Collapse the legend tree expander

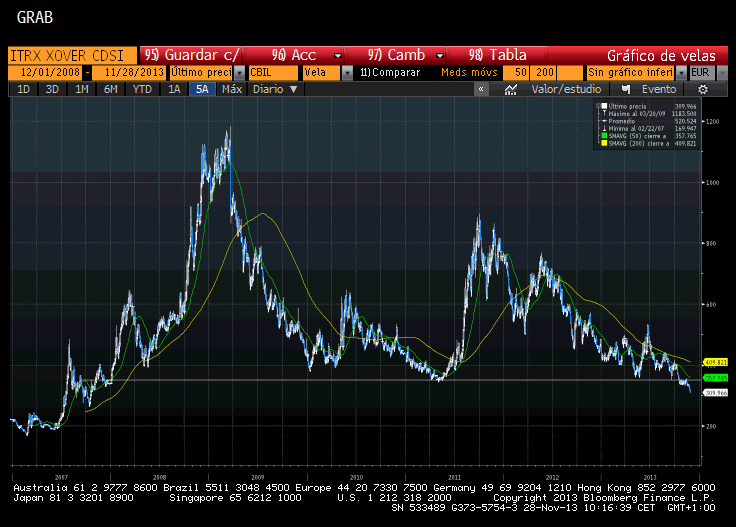point(598,106)
